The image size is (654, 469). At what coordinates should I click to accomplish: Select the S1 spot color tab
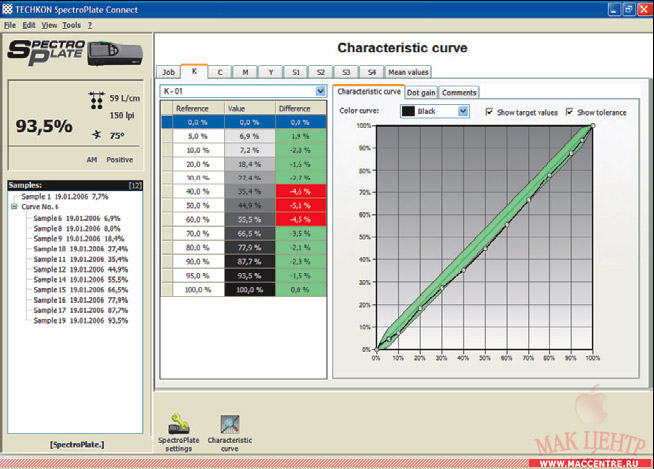pos(296,72)
